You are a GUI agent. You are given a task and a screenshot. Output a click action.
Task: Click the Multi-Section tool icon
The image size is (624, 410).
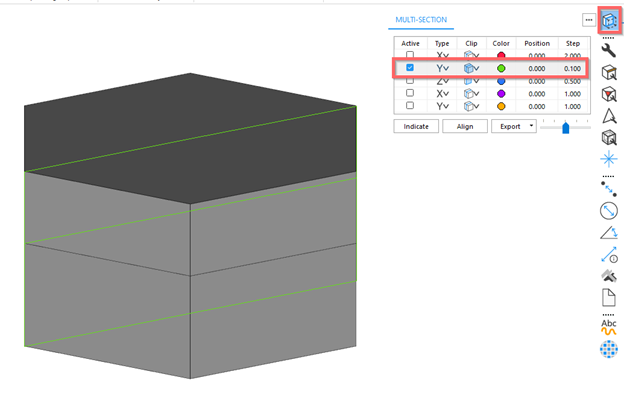pyautogui.click(x=608, y=21)
